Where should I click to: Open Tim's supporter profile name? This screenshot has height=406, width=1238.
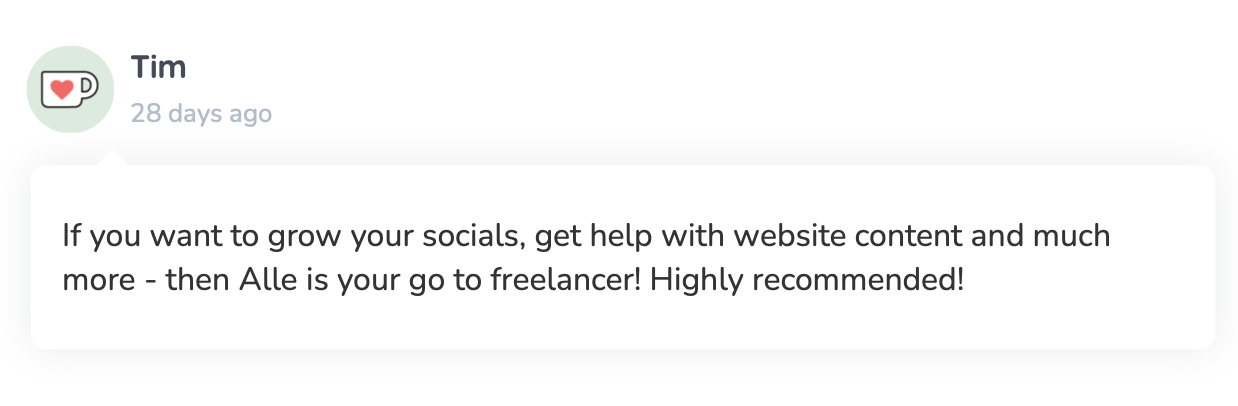(158, 67)
